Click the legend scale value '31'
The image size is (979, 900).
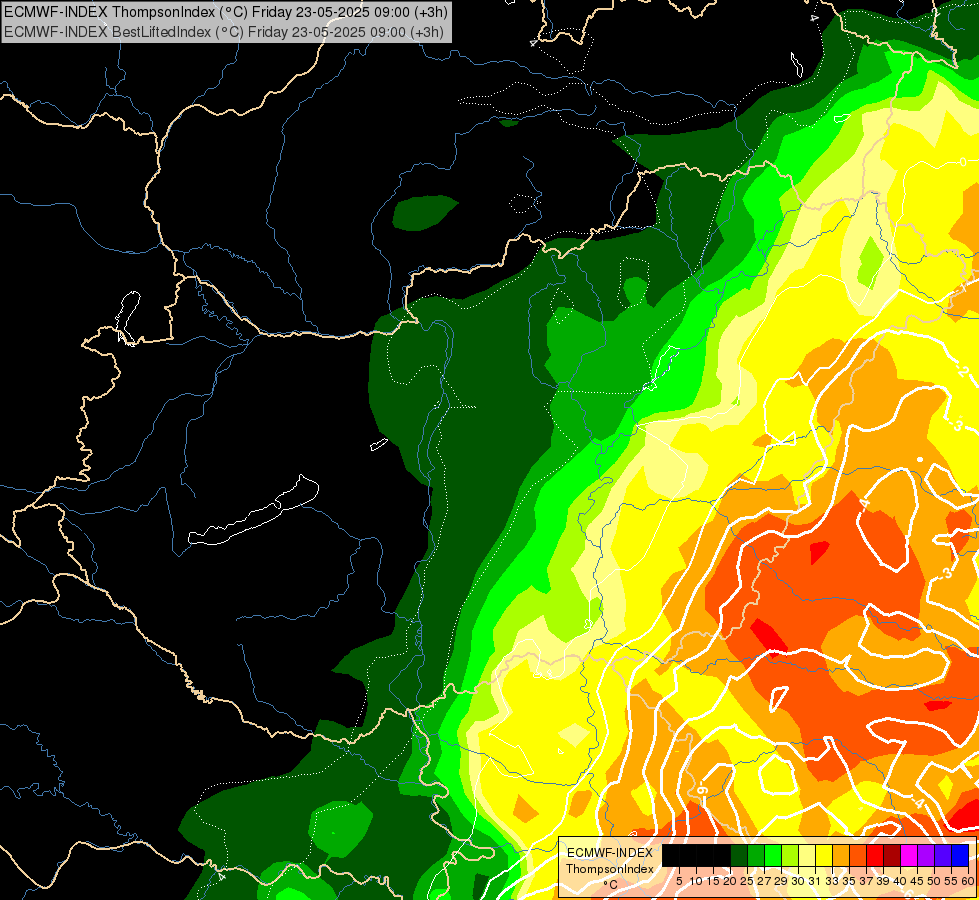pyautogui.click(x=815, y=881)
